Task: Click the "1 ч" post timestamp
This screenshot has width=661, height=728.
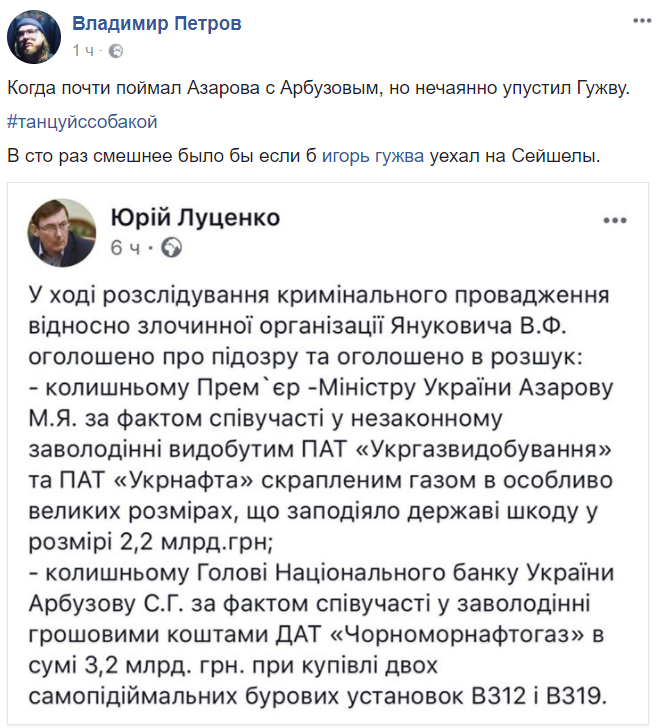Action: tap(83, 50)
